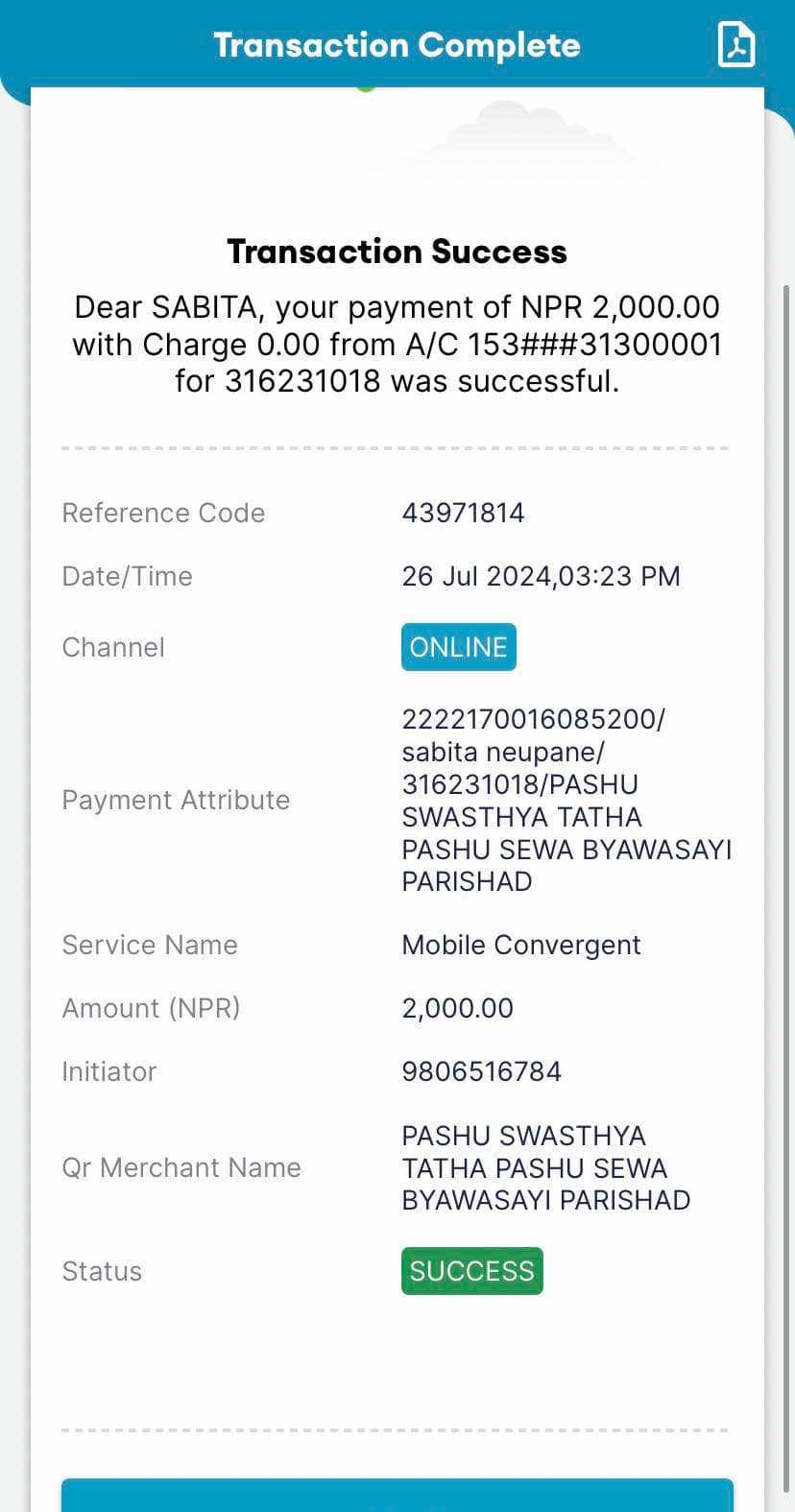Tap the Payment Attribute details text

[566, 800]
